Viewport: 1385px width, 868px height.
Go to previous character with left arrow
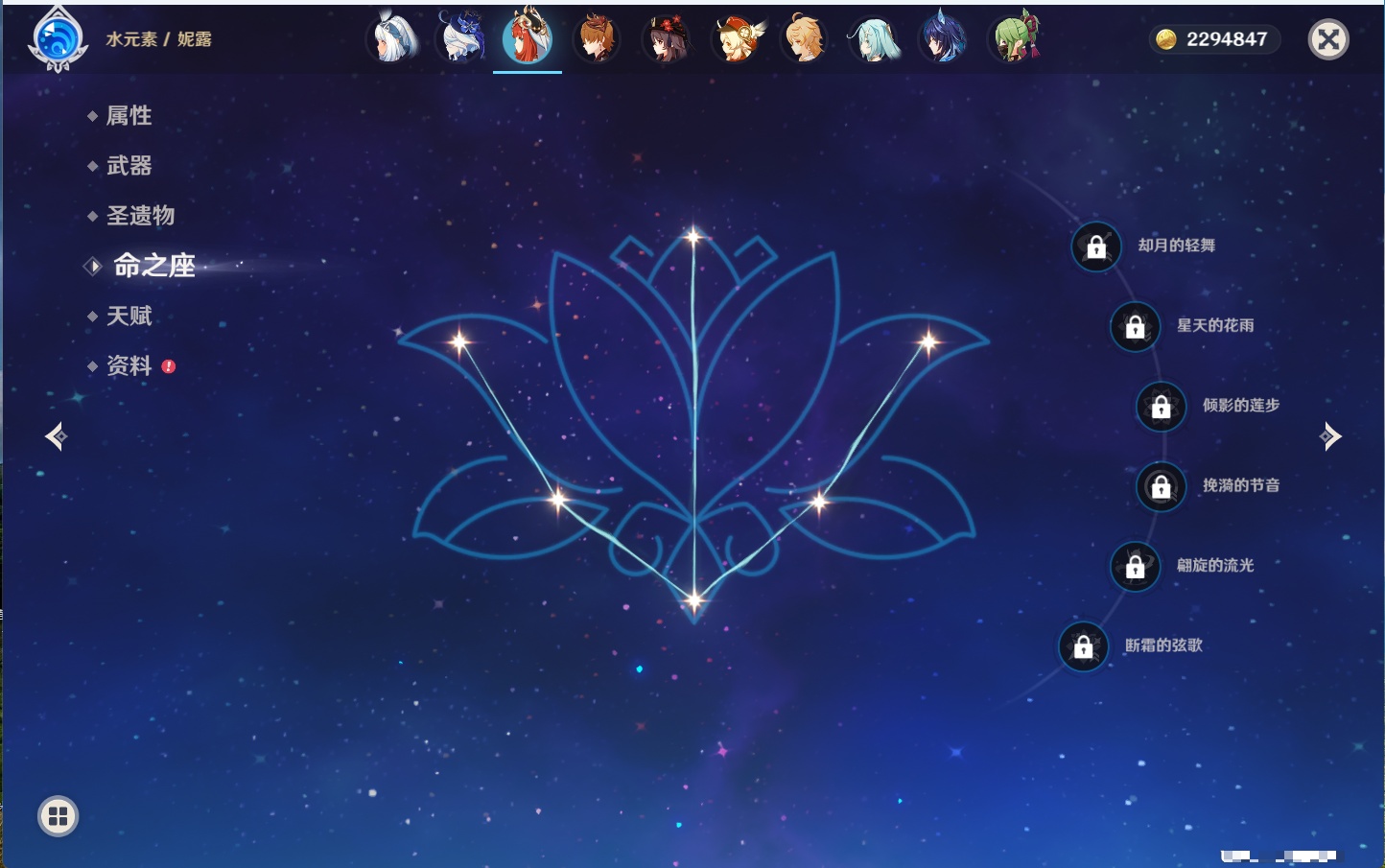coord(56,436)
